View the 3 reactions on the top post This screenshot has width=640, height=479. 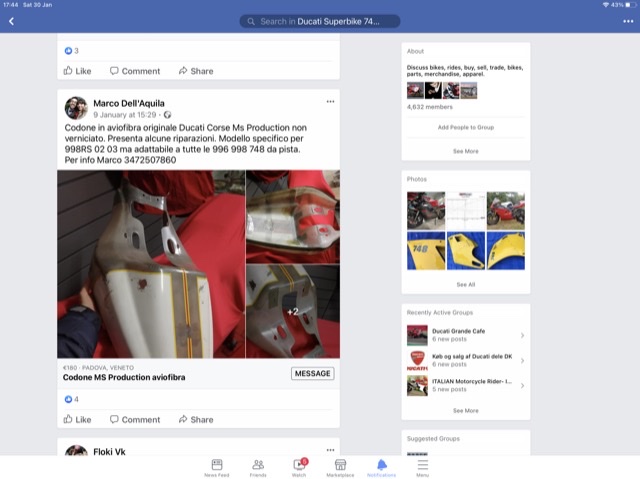point(71,51)
